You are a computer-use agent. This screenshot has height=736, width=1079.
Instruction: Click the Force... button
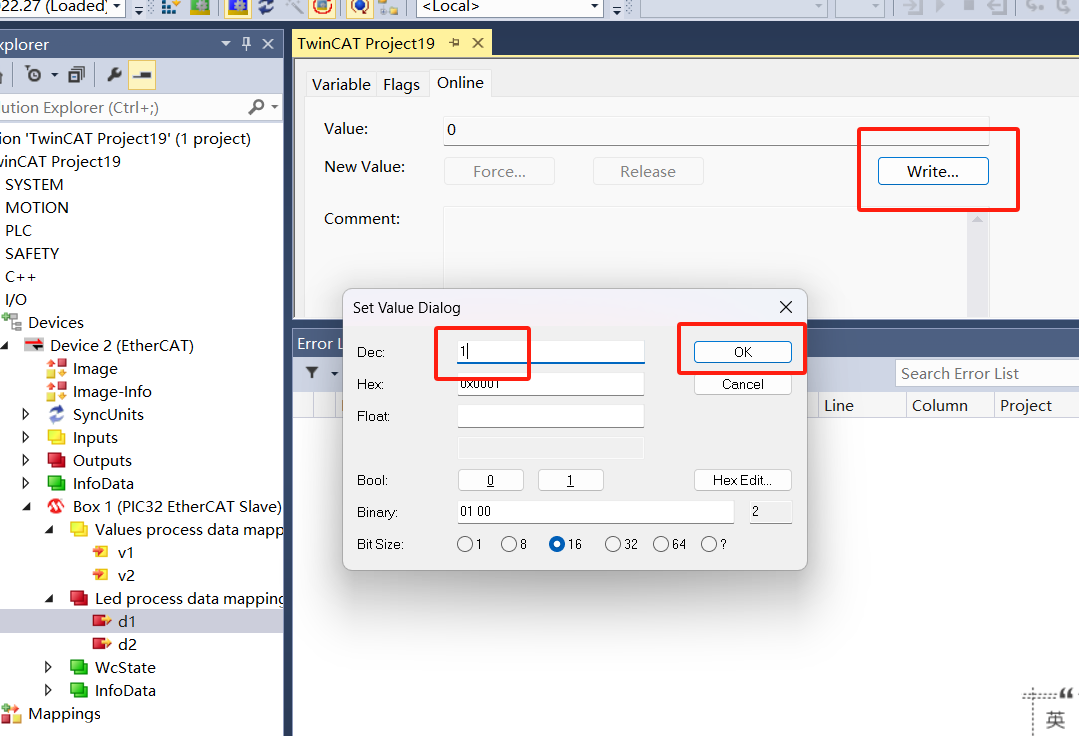pyautogui.click(x=500, y=171)
